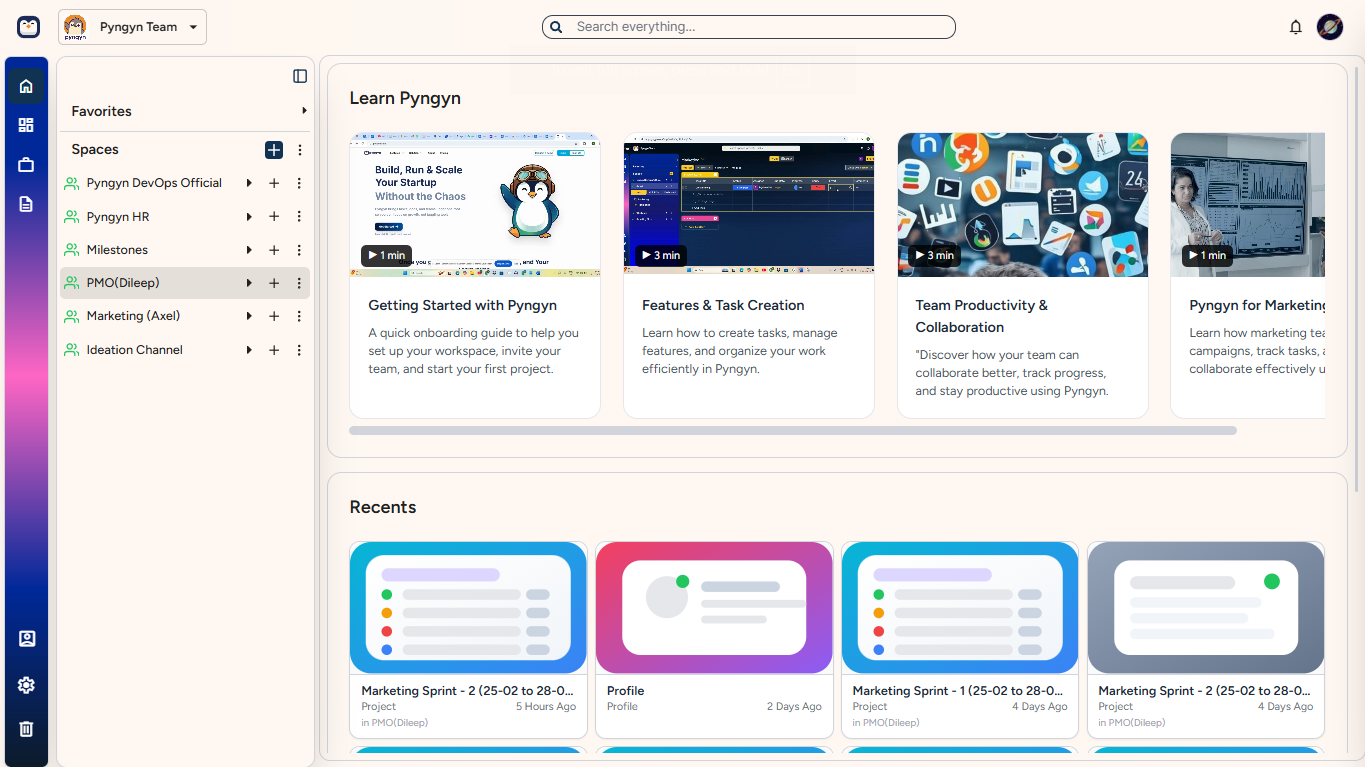The image size is (1365, 767).
Task: Select the Home icon in the sidebar
Action: point(26,84)
